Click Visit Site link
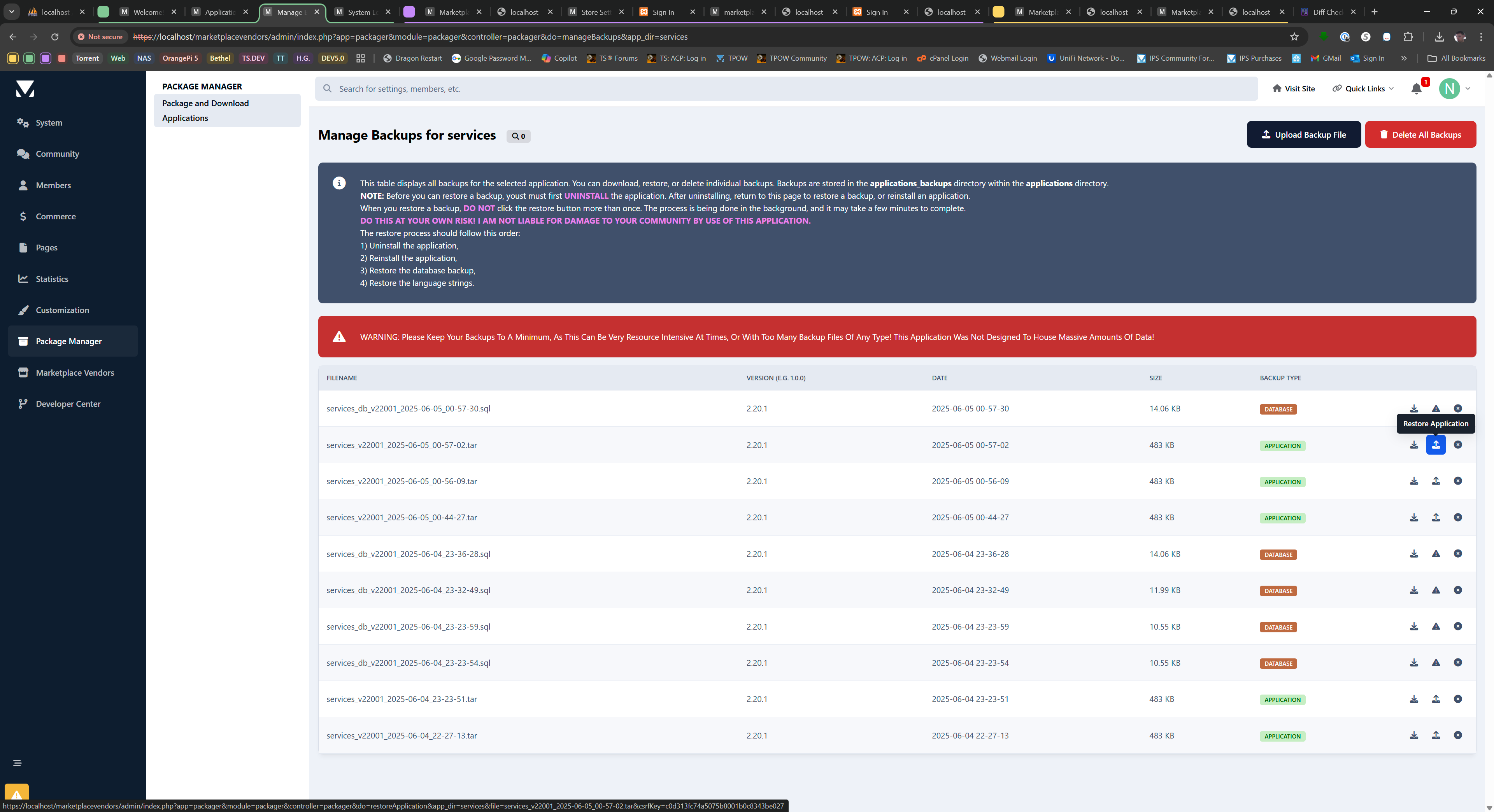 [x=1293, y=89]
